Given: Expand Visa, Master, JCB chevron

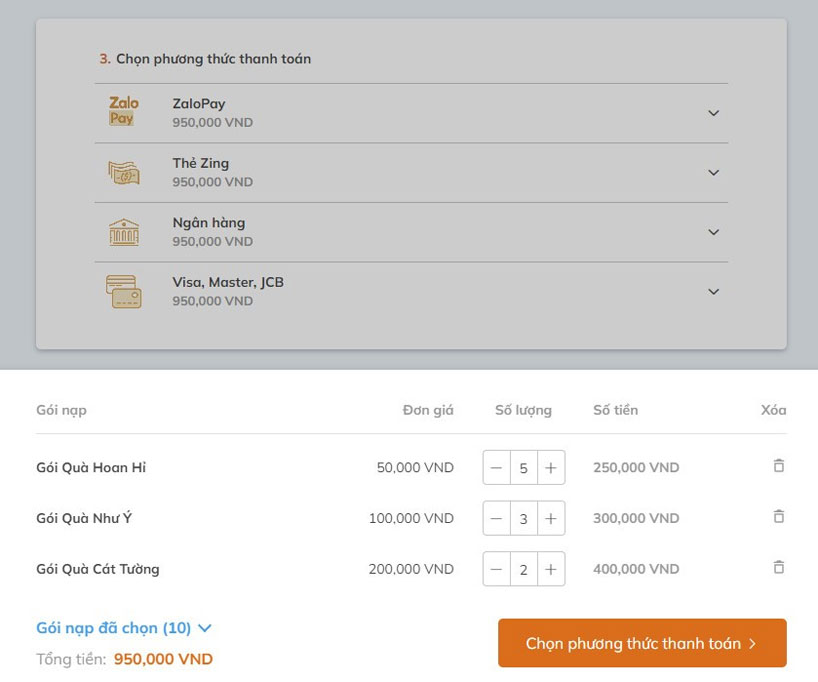Looking at the screenshot, I should pyautogui.click(x=713, y=292).
